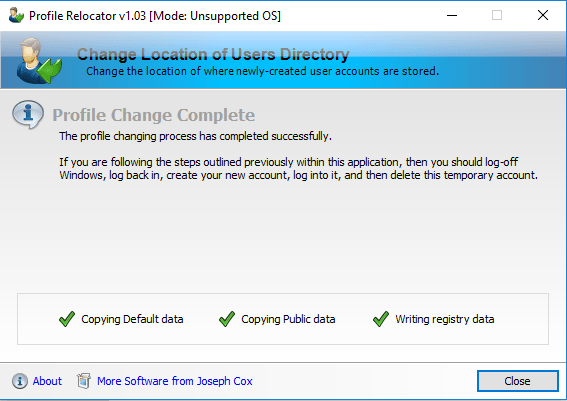Click the Change Location of Users Directory title
Viewport: 567px width, 401px height.
click(x=213, y=54)
